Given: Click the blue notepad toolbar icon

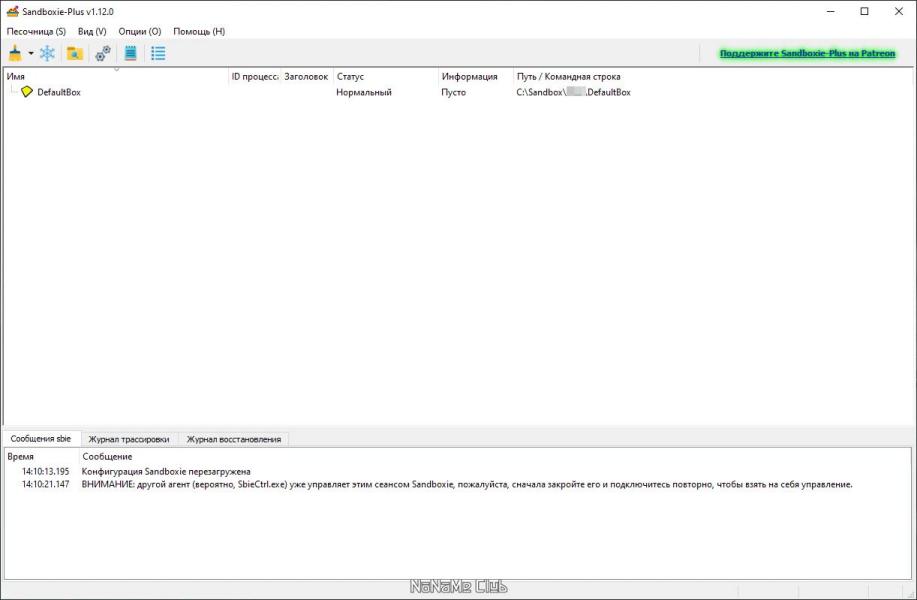Looking at the screenshot, I should point(130,53).
